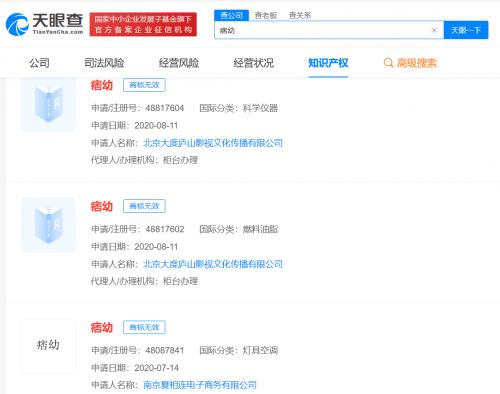Click the 天眼一下 search button
Image resolution: width=500 pixels, height=394 pixels.
(x=466, y=30)
